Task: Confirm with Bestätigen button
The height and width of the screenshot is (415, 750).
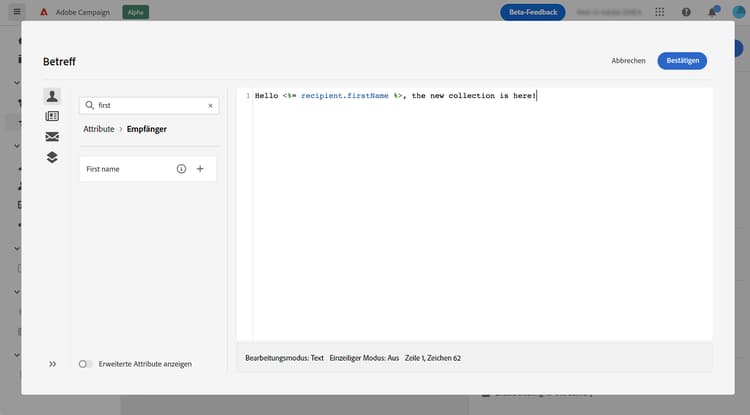Action: click(x=682, y=61)
